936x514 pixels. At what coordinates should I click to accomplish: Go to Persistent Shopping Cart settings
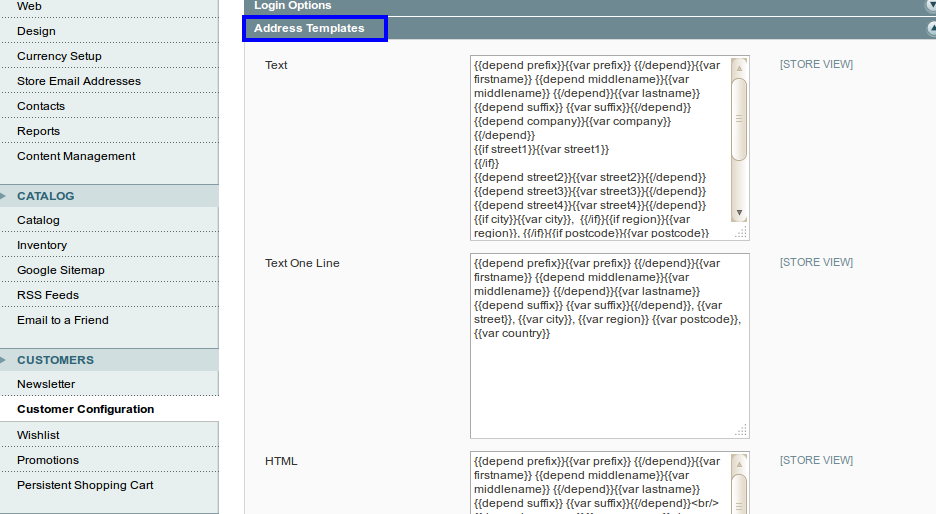click(x=85, y=485)
